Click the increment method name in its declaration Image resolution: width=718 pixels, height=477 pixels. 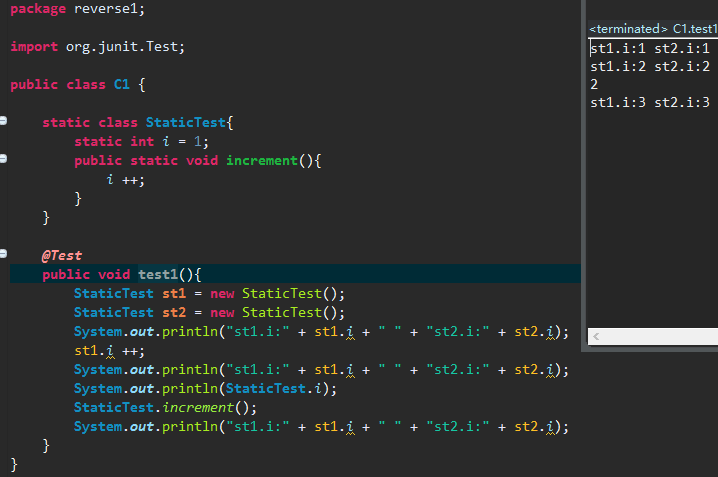click(x=262, y=161)
